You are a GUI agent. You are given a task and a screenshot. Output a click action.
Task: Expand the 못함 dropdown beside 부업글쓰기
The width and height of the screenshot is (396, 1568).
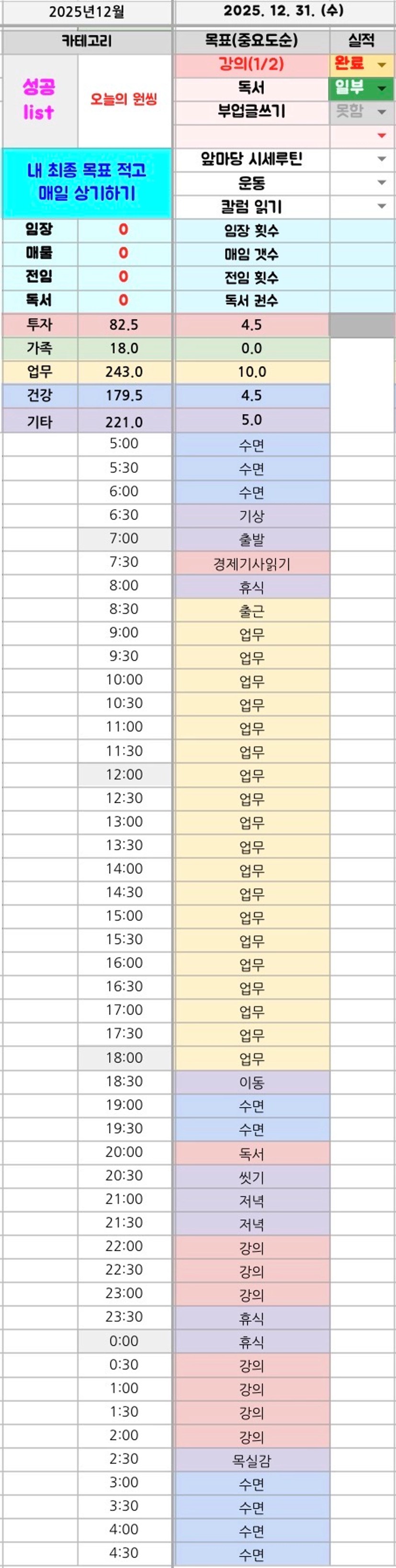point(382,112)
